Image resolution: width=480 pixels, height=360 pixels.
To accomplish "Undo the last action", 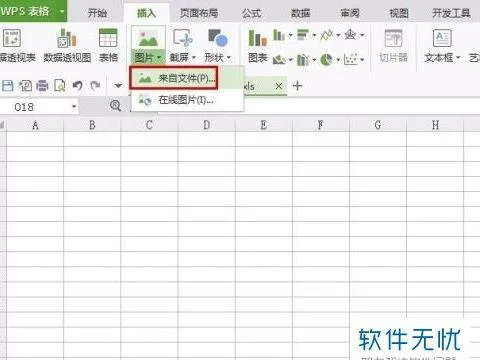I will point(77,86).
